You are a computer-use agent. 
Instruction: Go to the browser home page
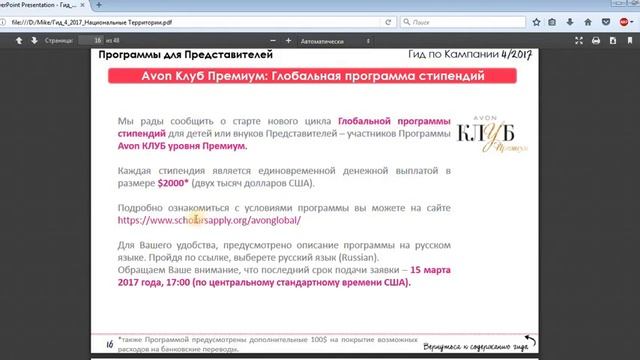pos(588,22)
